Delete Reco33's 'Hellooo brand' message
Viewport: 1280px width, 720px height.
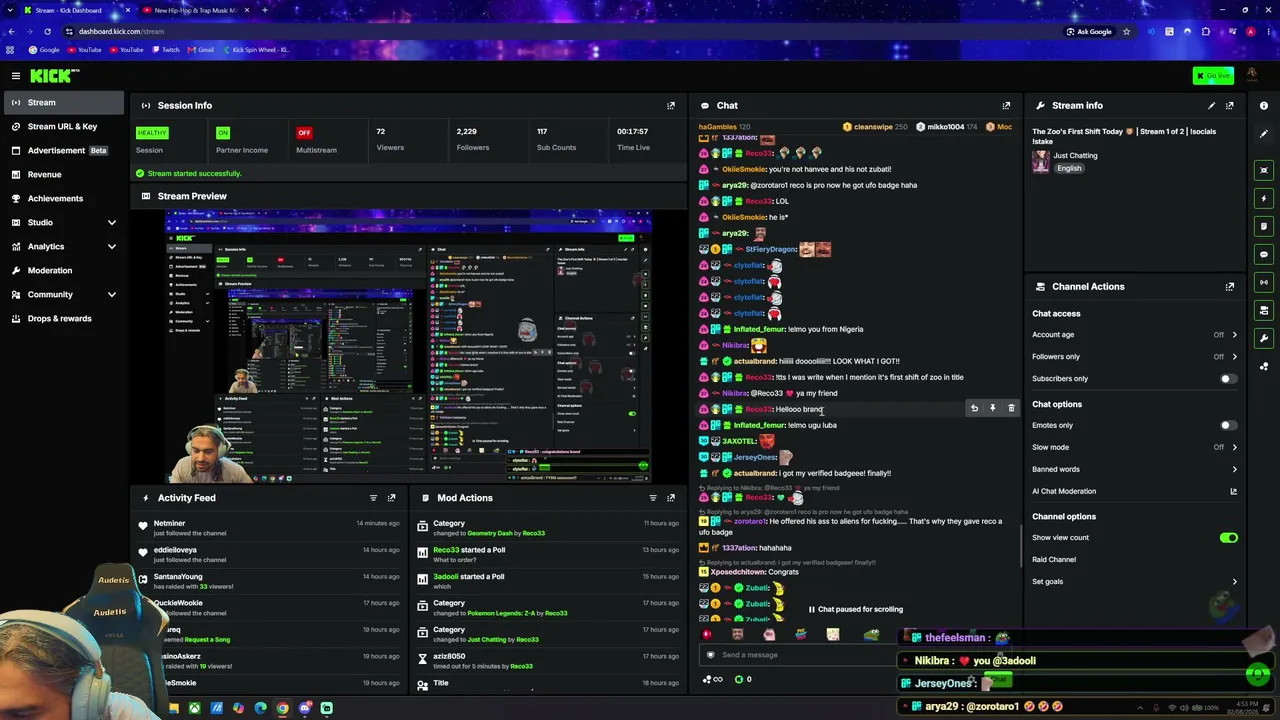1011,408
